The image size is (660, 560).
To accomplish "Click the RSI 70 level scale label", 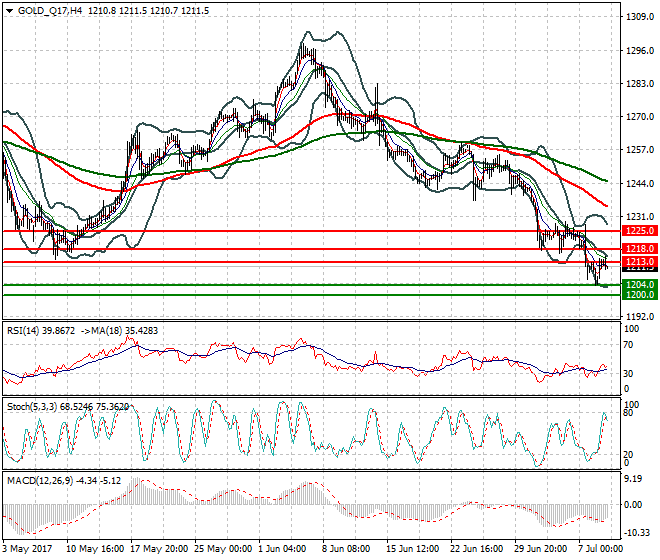I will pos(628,345).
